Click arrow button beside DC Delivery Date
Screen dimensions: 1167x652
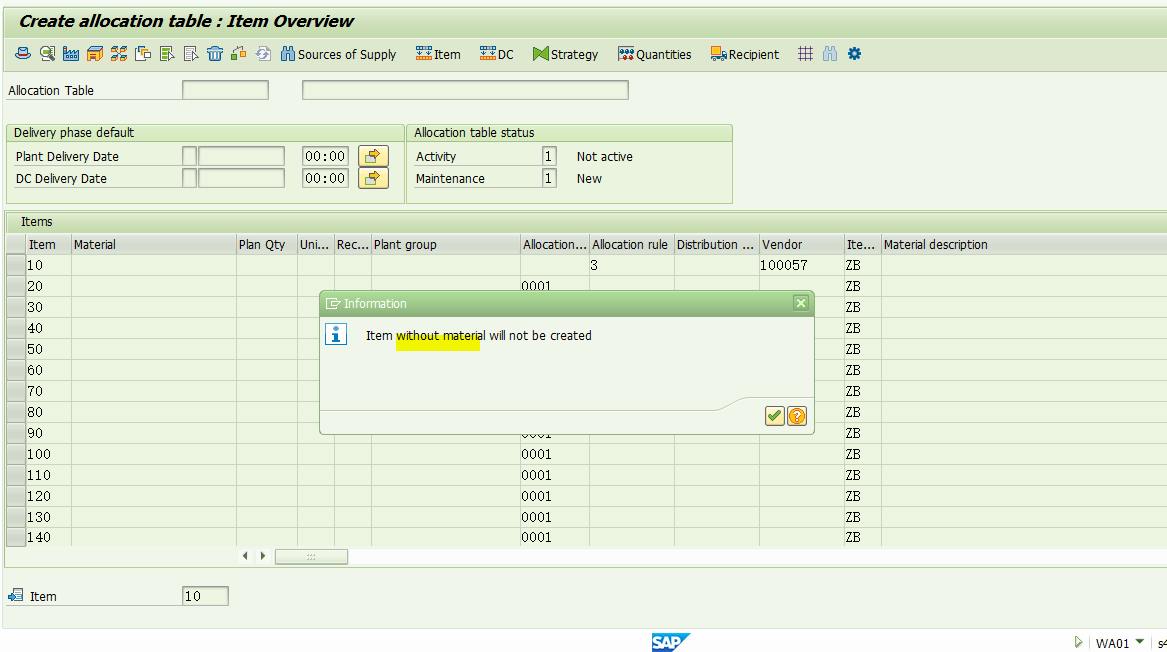[x=374, y=179]
